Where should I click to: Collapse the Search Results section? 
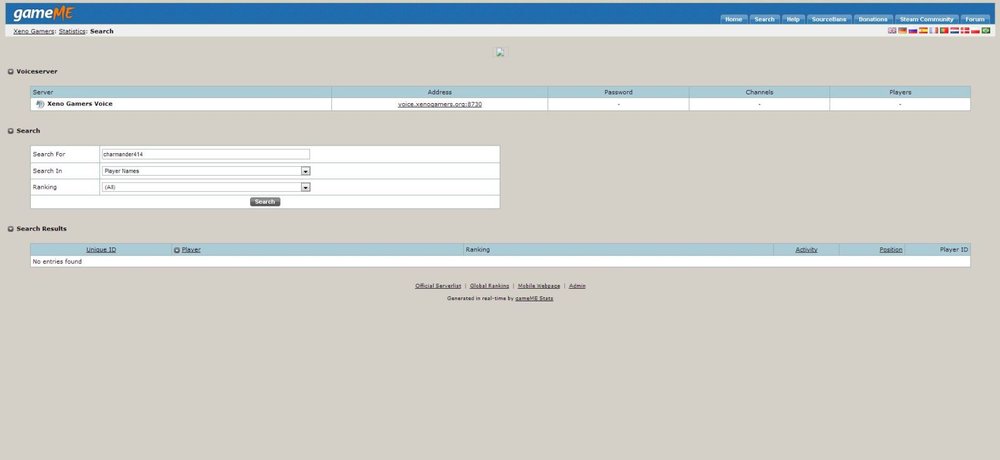(x=11, y=229)
